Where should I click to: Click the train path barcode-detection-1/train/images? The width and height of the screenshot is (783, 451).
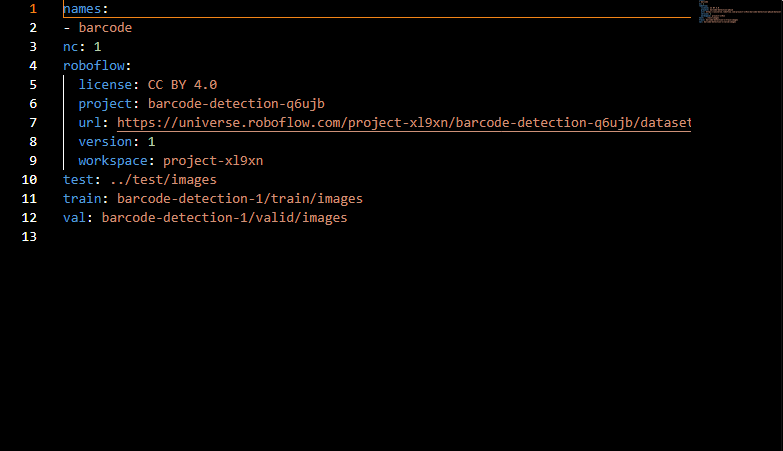coord(240,199)
